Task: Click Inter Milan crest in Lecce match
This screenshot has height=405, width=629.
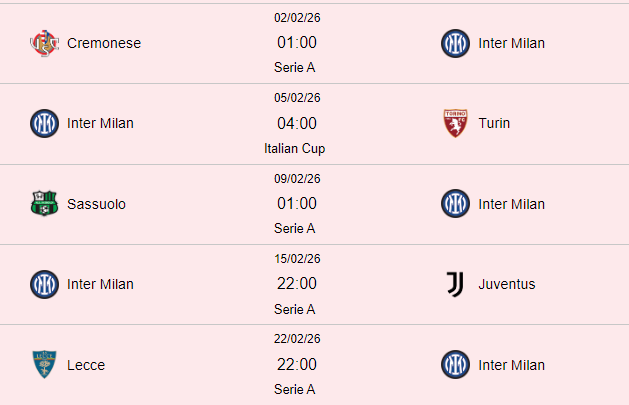Action: click(455, 365)
